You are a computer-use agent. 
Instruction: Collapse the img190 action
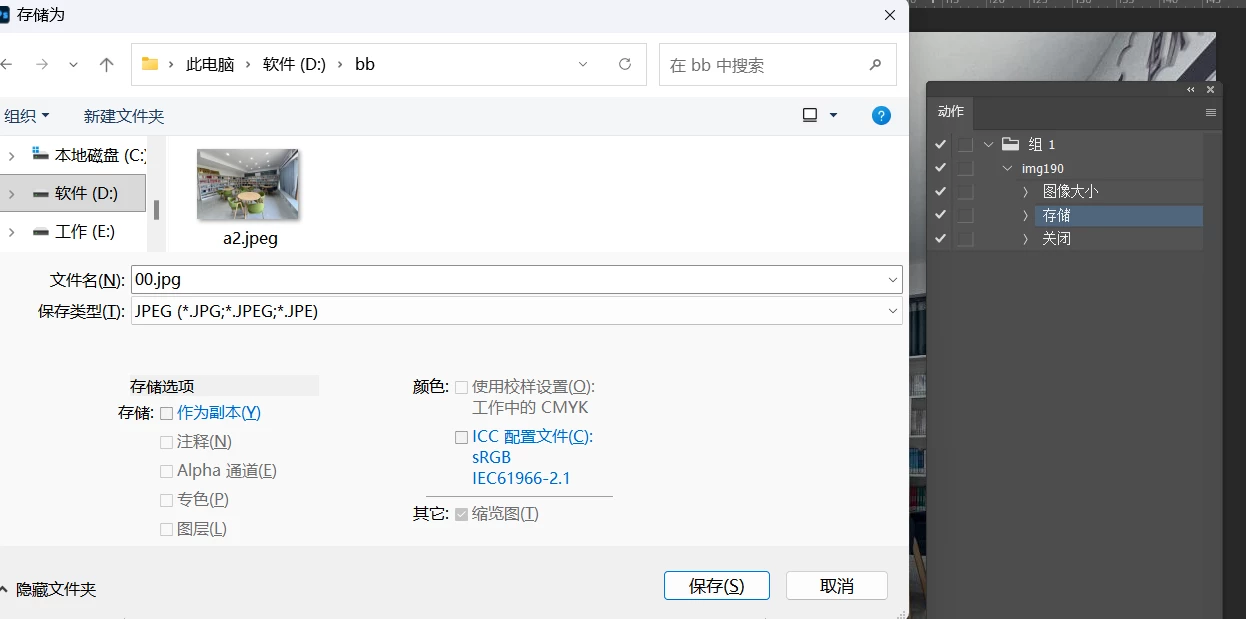tap(1007, 168)
